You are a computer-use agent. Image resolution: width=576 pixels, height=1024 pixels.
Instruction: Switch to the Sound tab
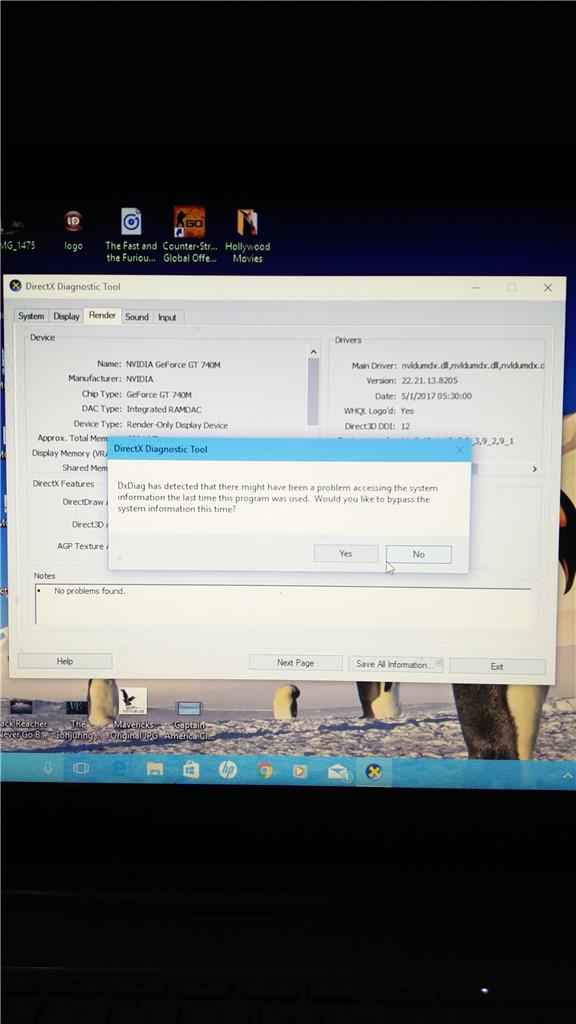[x=137, y=317]
